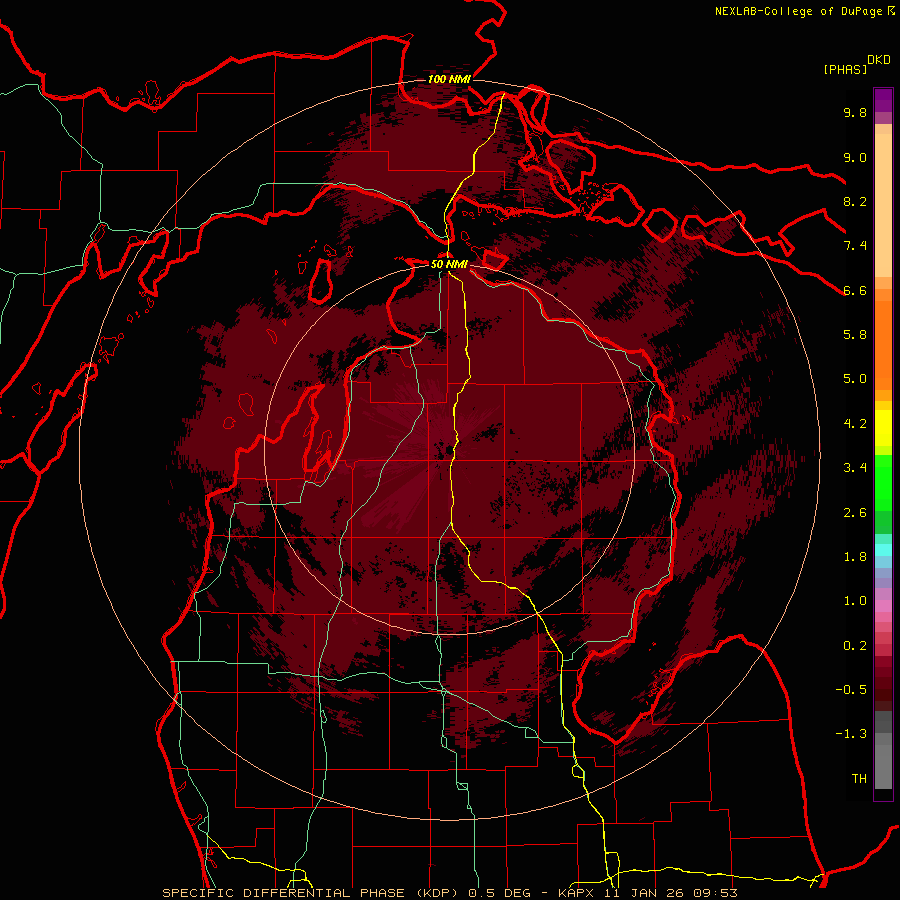This screenshot has height=900, width=900.
Task: Click the 5.8 color scale value
Action: [855, 335]
